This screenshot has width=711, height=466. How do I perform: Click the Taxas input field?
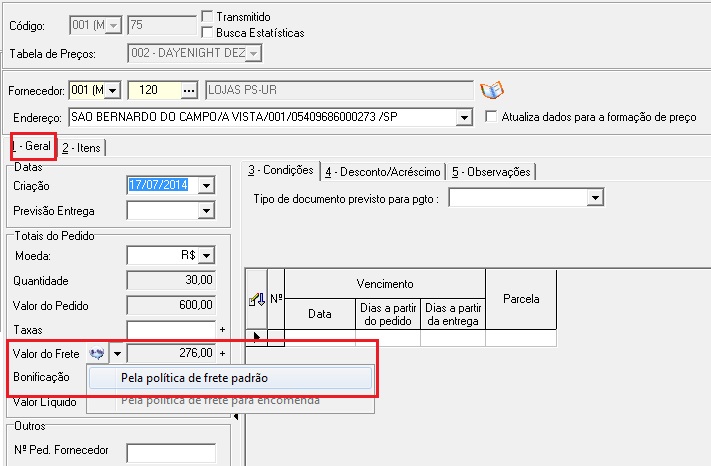tap(171, 330)
